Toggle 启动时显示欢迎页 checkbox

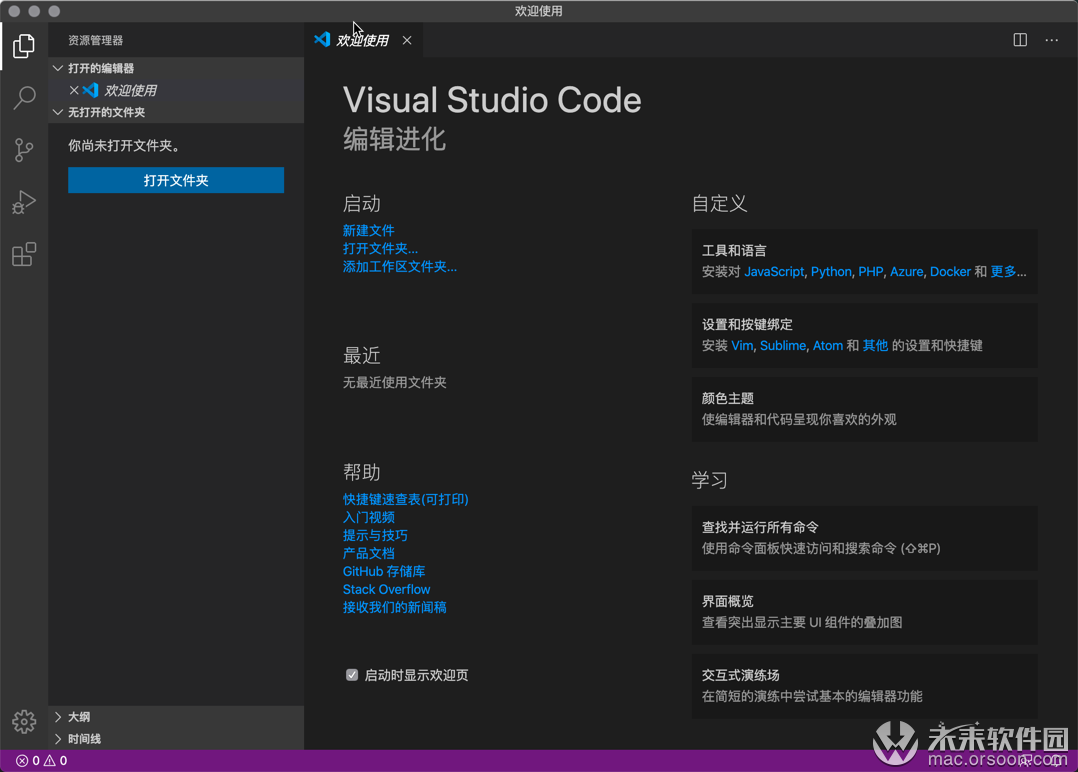pyautogui.click(x=352, y=675)
